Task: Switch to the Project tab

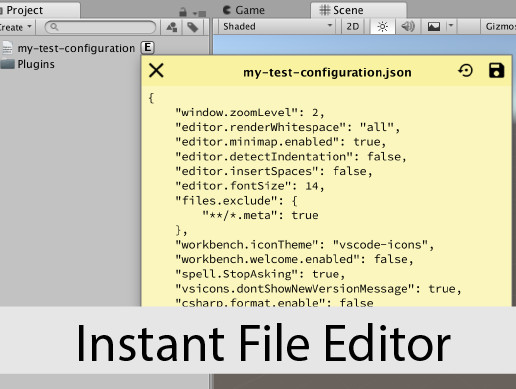Action: pyautogui.click(x=39, y=10)
